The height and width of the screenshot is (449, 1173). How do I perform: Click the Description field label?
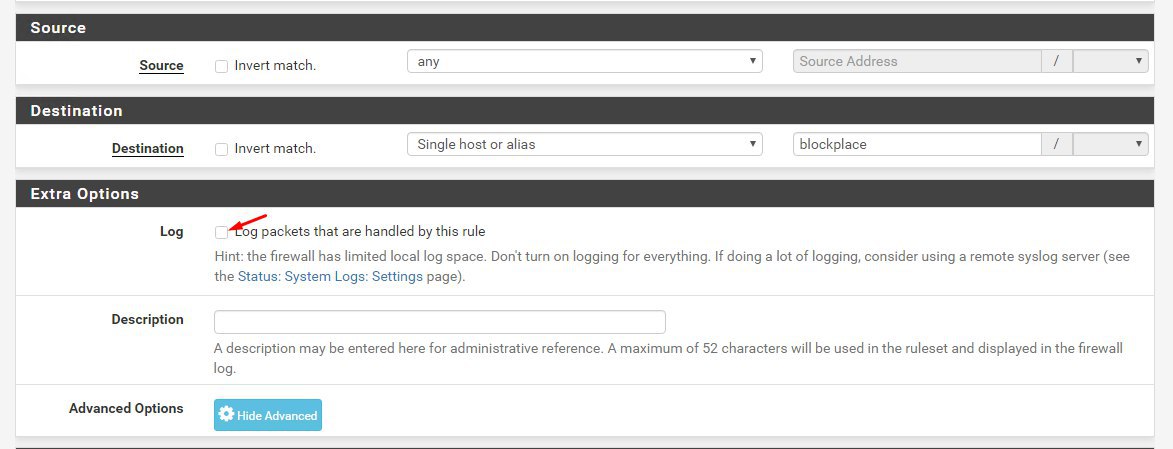(x=147, y=320)
